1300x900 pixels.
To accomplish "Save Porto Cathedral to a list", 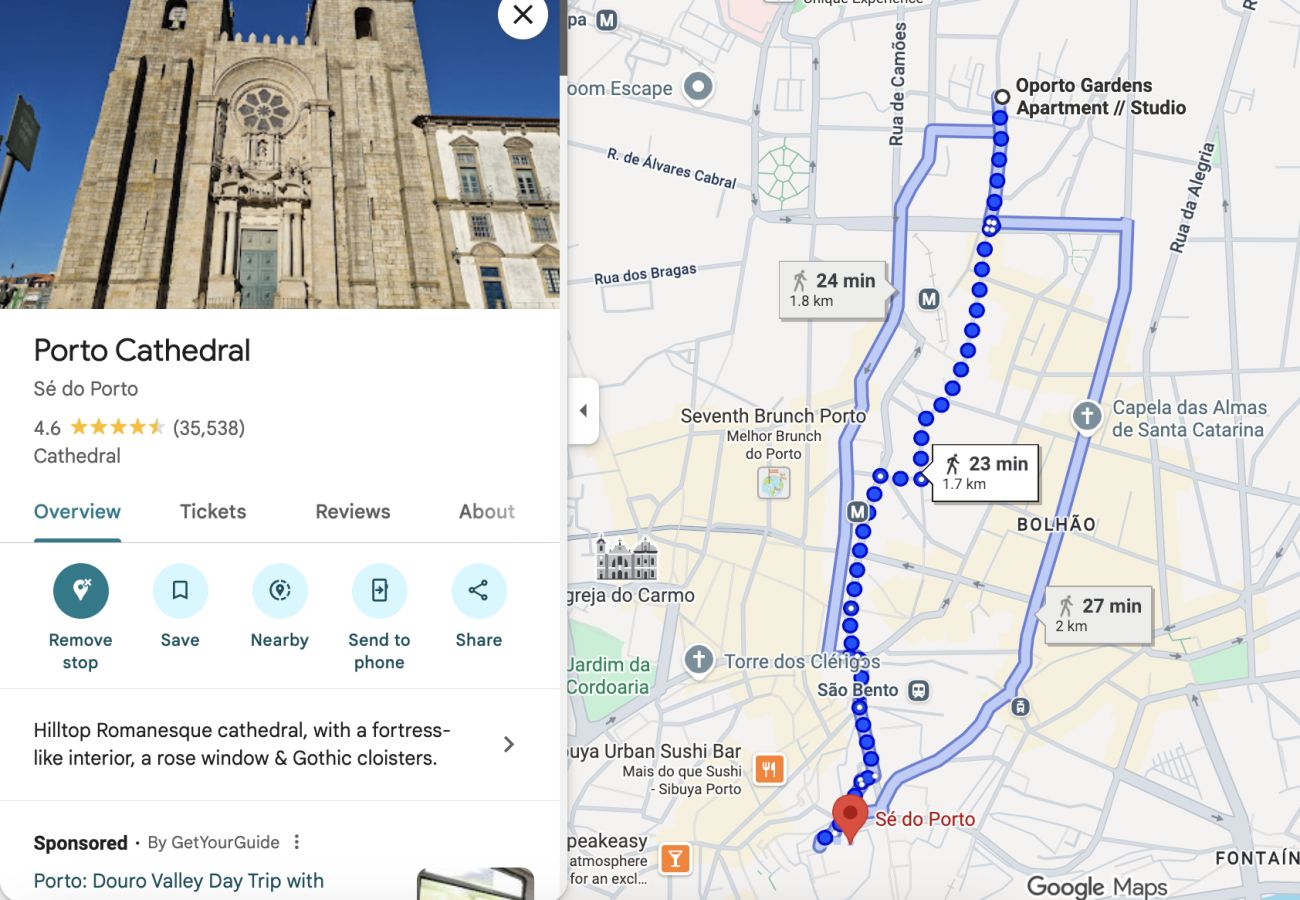I will (180, 591).
